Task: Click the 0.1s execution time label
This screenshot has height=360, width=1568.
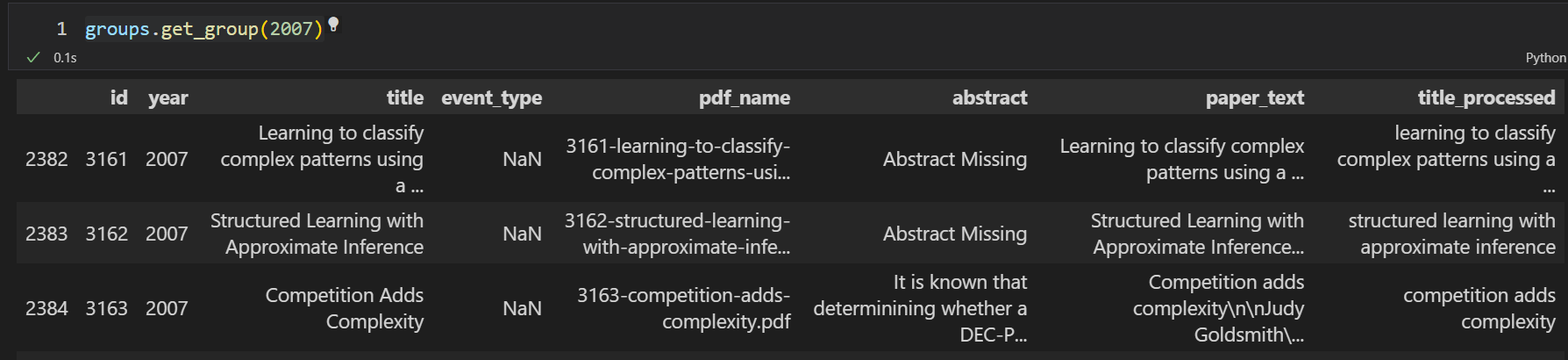Action: click(x=65, y=58)
